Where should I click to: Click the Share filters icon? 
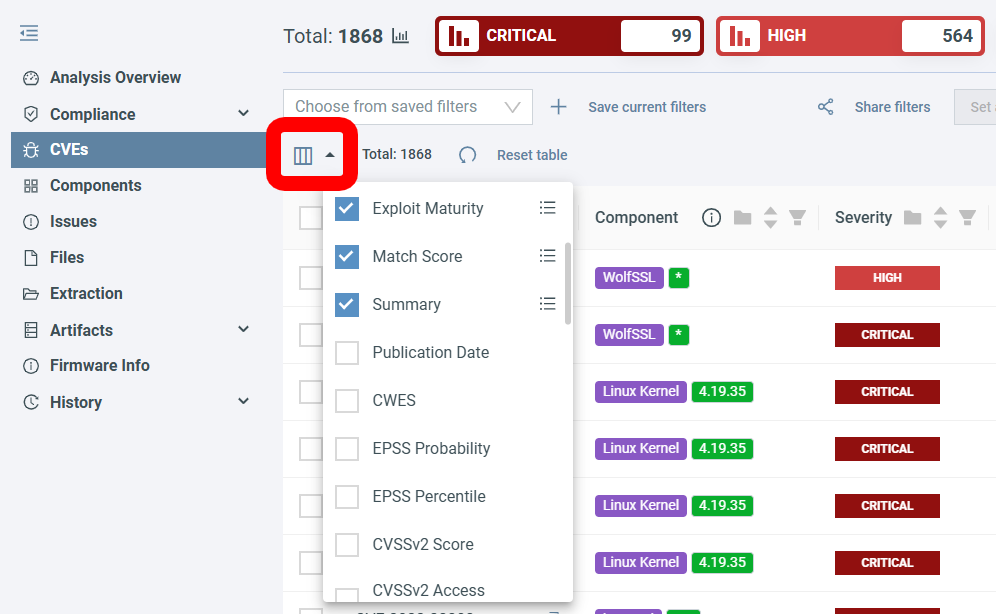point(826,107)
